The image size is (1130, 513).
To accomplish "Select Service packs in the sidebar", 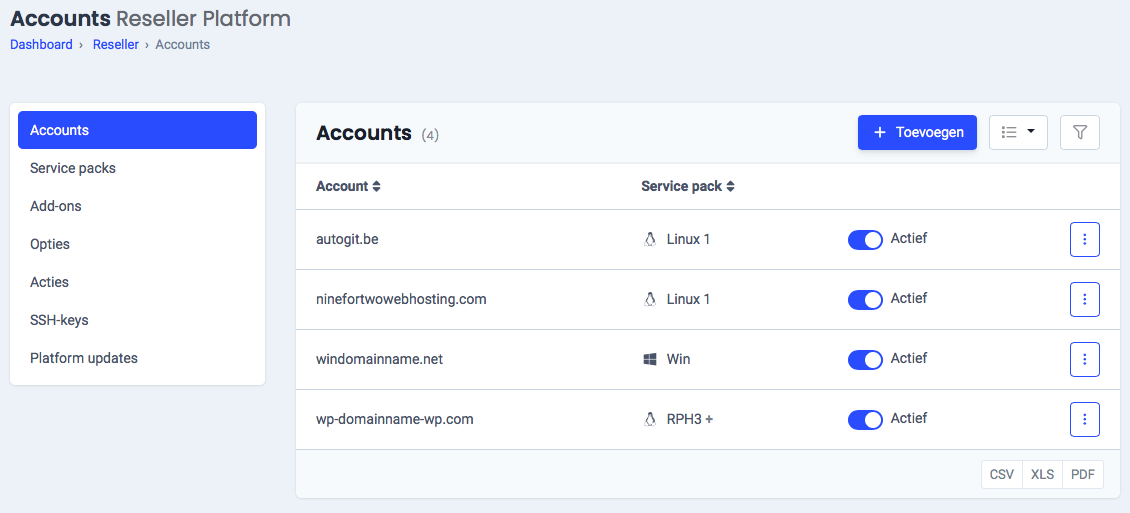I will click(73, 168).
